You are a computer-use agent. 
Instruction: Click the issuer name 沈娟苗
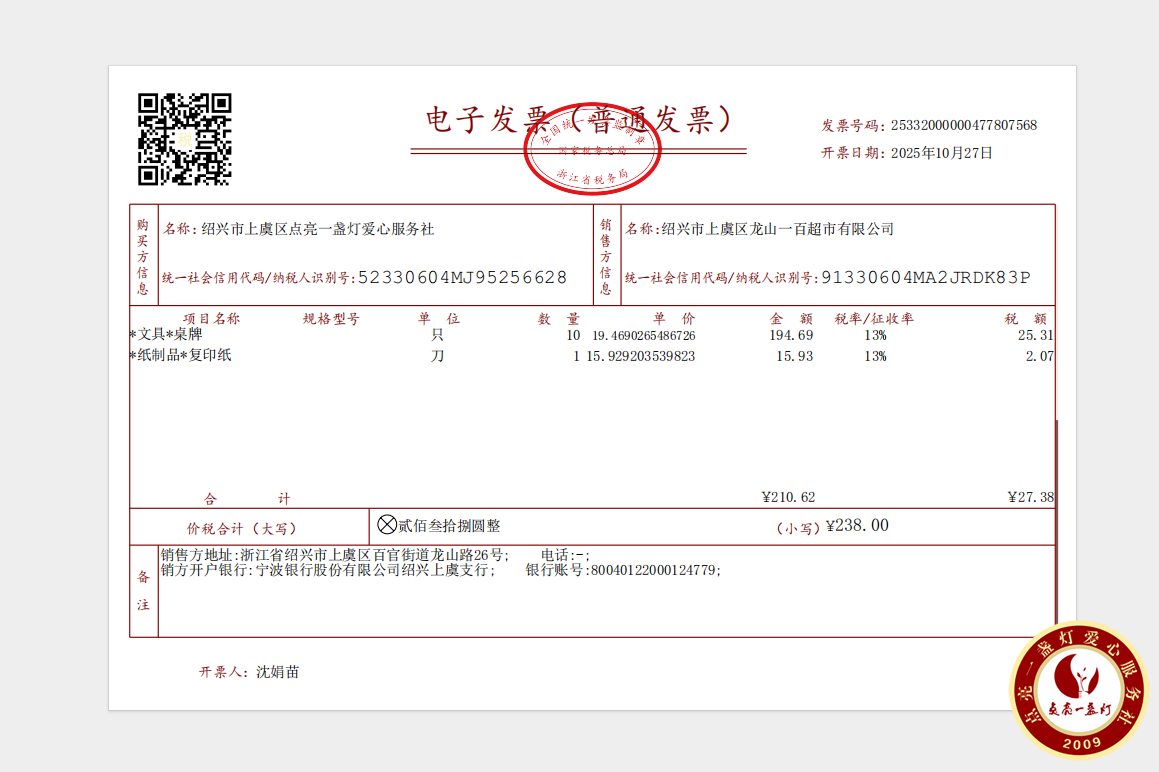pos(277,672)
